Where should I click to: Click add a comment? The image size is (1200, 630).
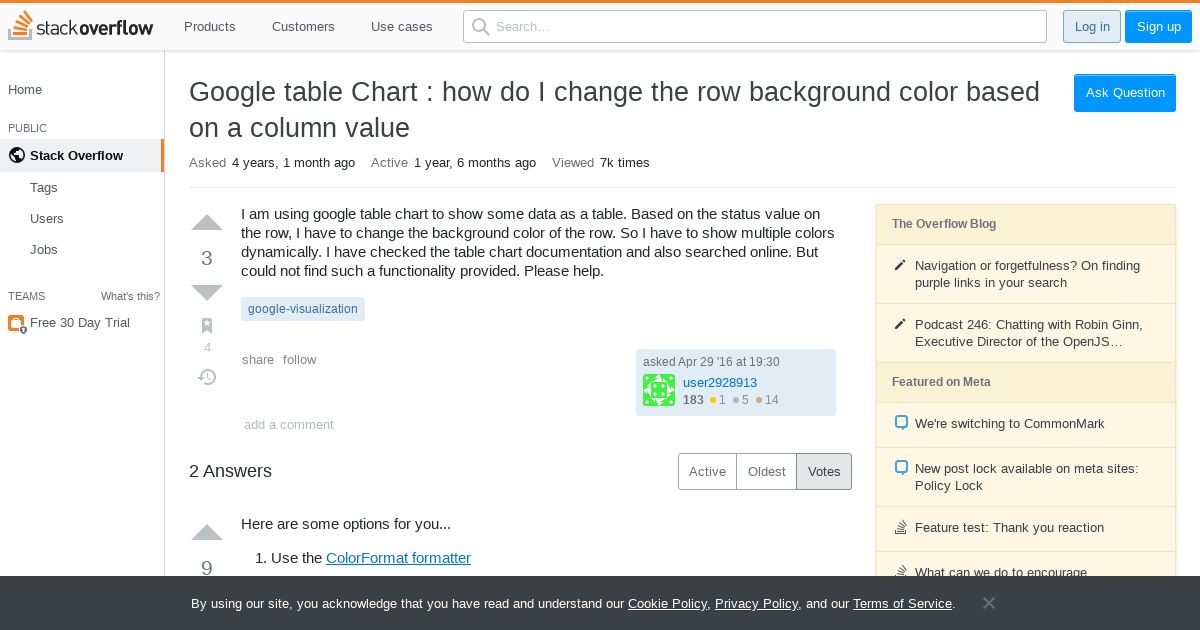289,425
